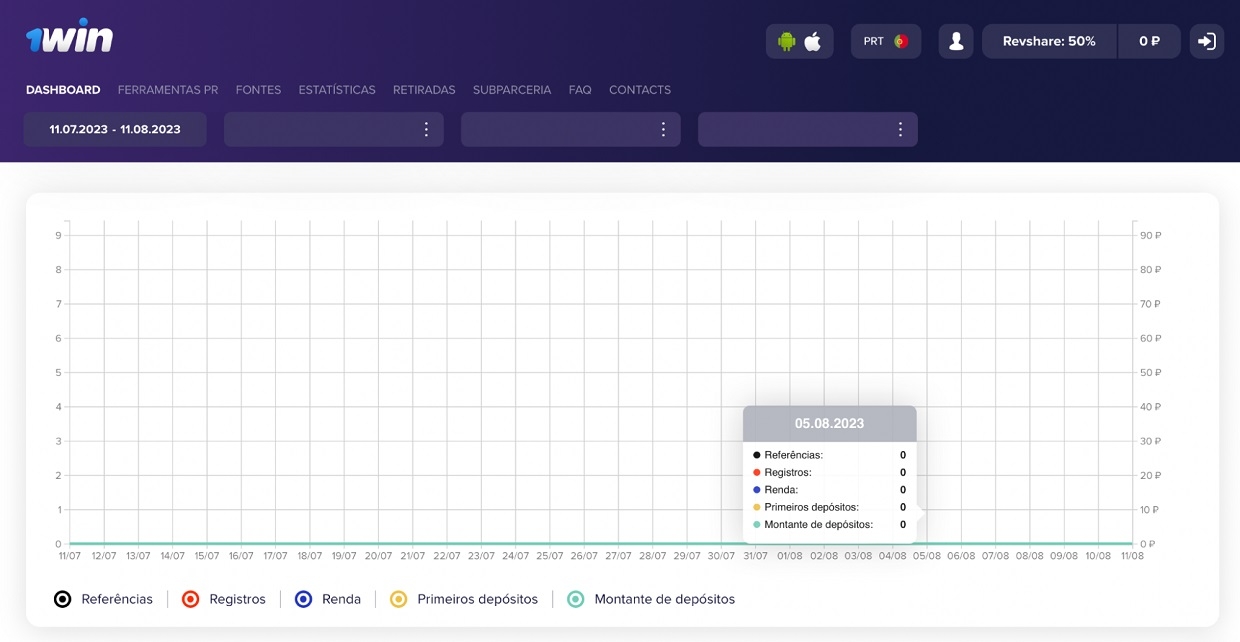Click the Apple app icon

tap(813, 42)
